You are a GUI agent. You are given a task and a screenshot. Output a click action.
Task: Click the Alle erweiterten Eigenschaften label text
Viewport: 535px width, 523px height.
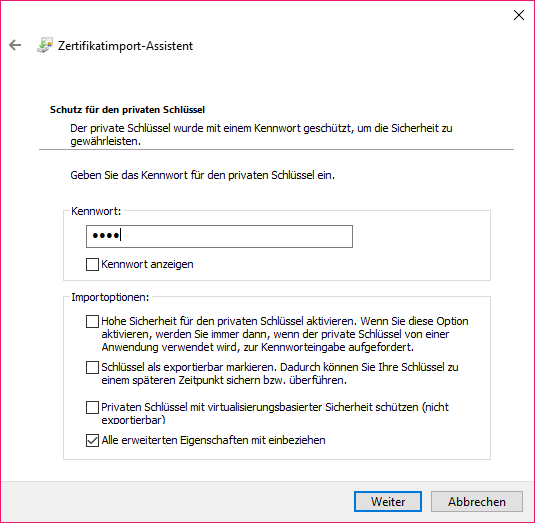pos(213,440)
